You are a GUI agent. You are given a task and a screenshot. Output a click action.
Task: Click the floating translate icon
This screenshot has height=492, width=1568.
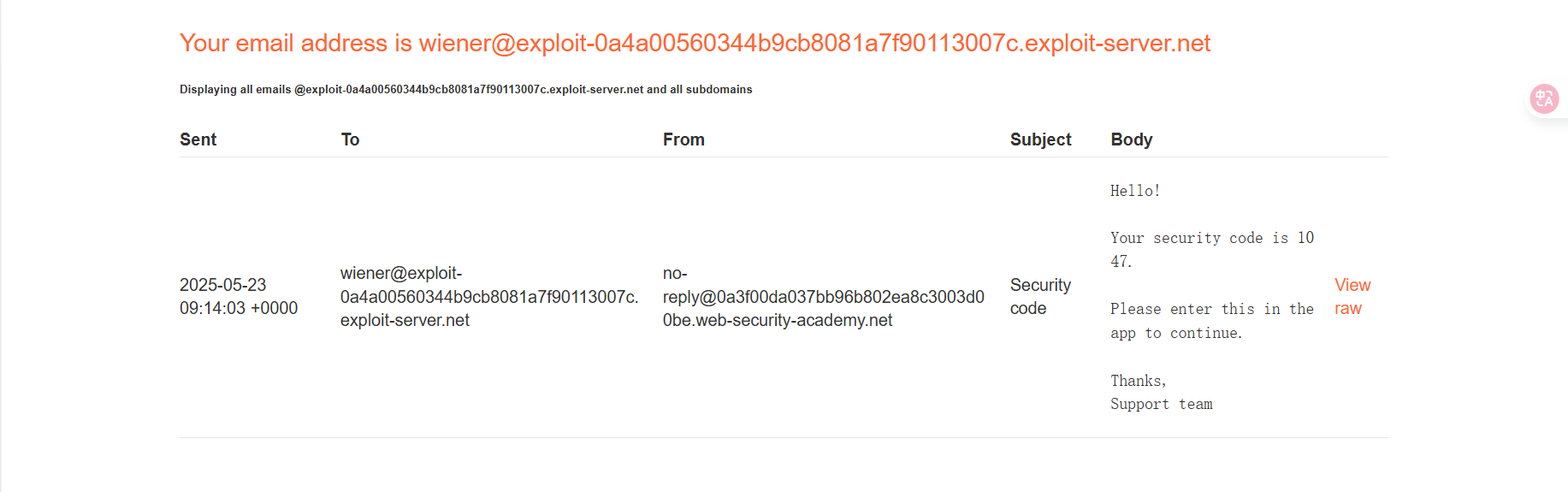coord(1544,99)
